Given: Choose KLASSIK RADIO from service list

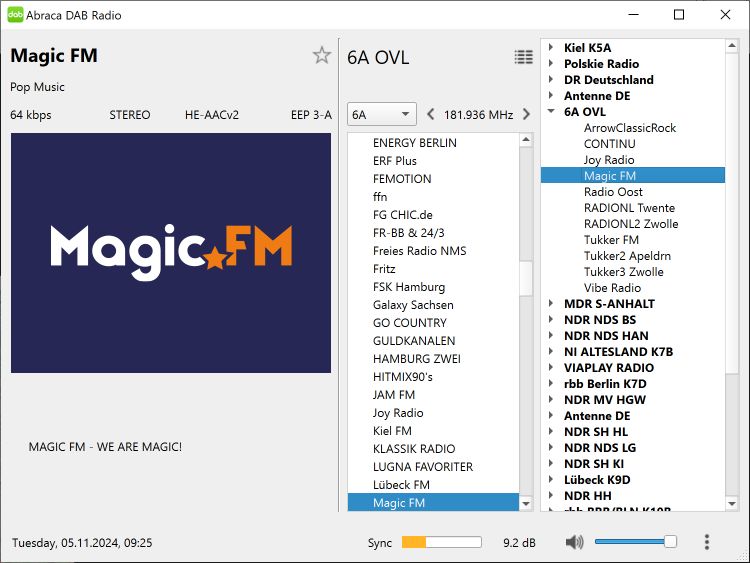Looking at the screenshot, I should 413,449.
